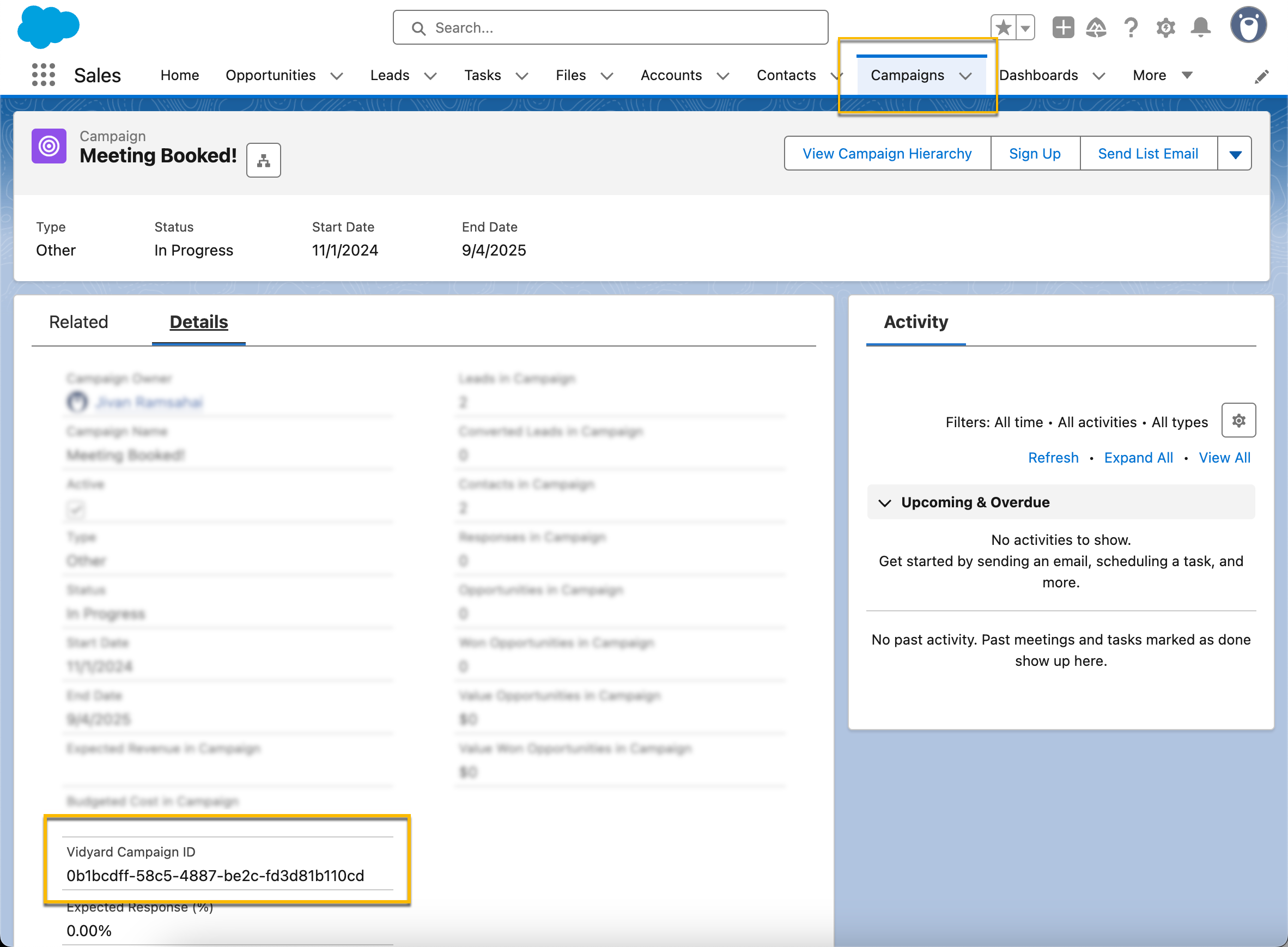Click the blurred campaign owner name link
Screen dimensions: 1288x947
coord(150,403)
